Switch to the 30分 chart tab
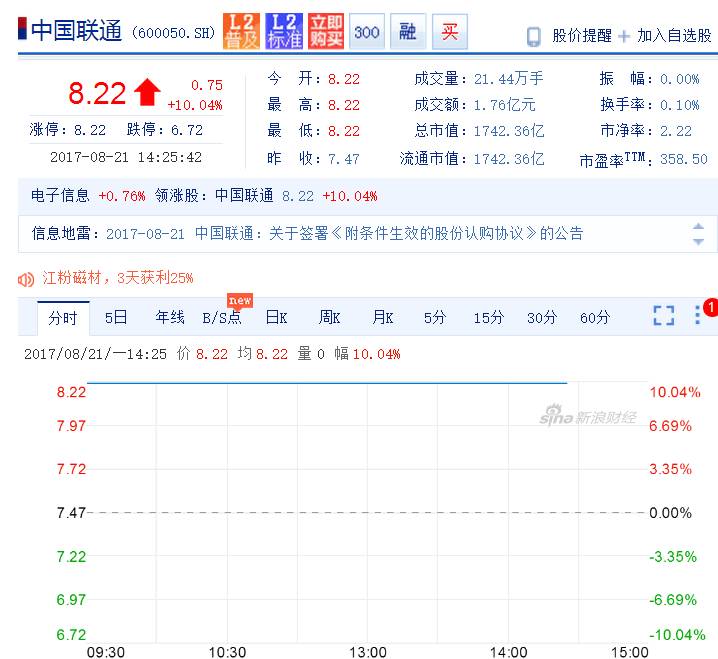Image resolution: width=718 pixels, height=659 pixels. (542, 317)
